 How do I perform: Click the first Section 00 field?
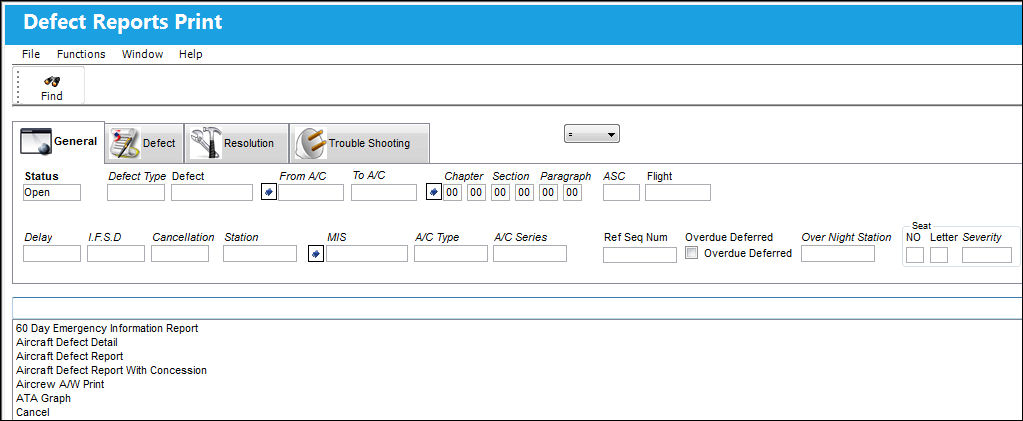click(500, 193)
